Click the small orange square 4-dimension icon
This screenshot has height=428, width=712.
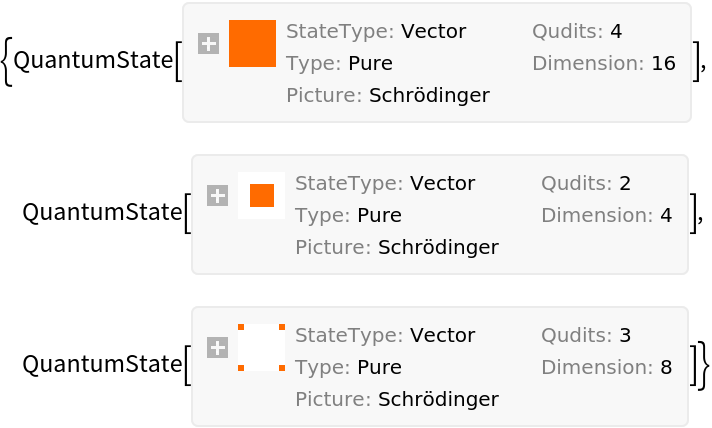(x=261, y=196)
